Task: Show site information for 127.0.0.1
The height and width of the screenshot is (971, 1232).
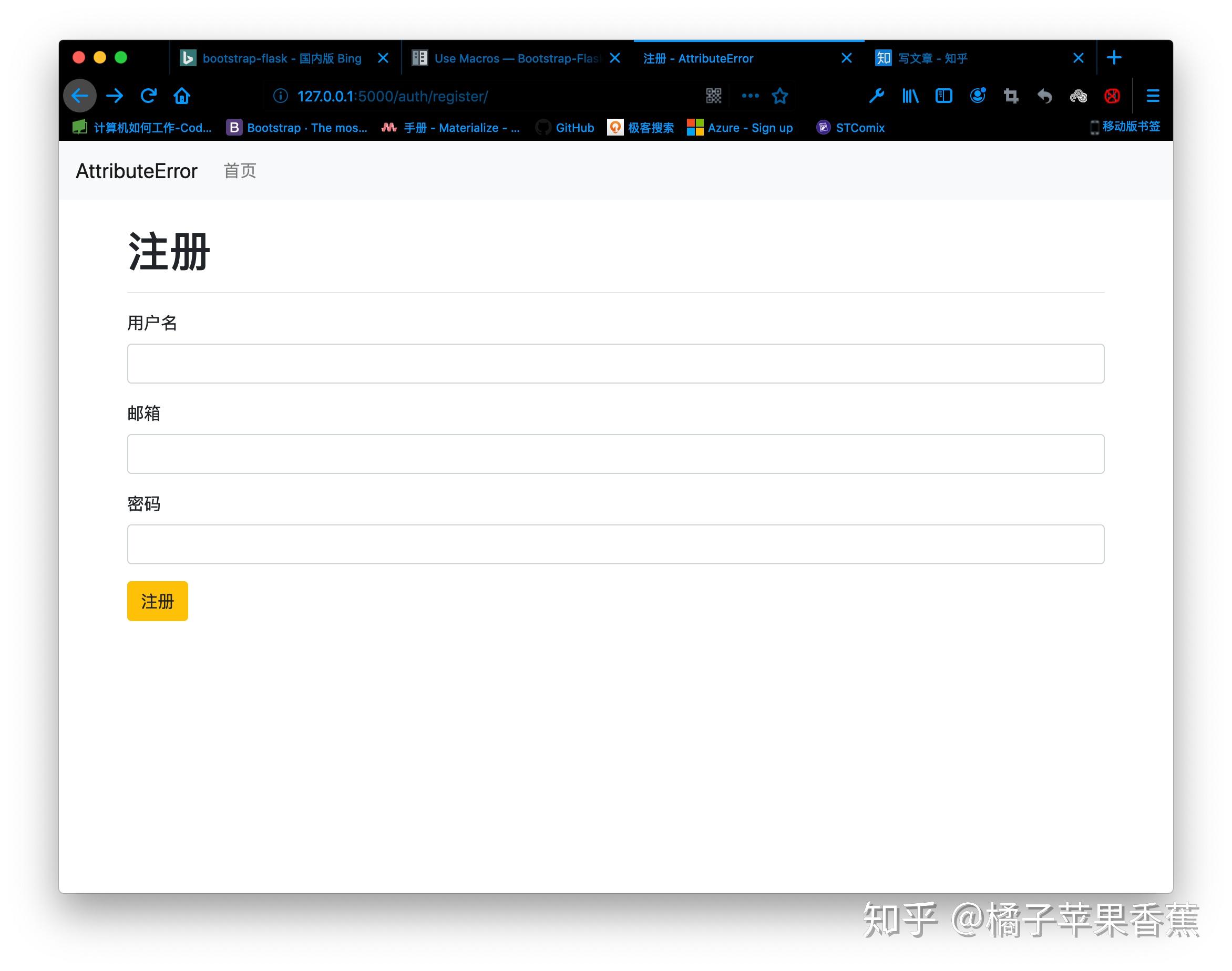Action: tap(280, 96)
